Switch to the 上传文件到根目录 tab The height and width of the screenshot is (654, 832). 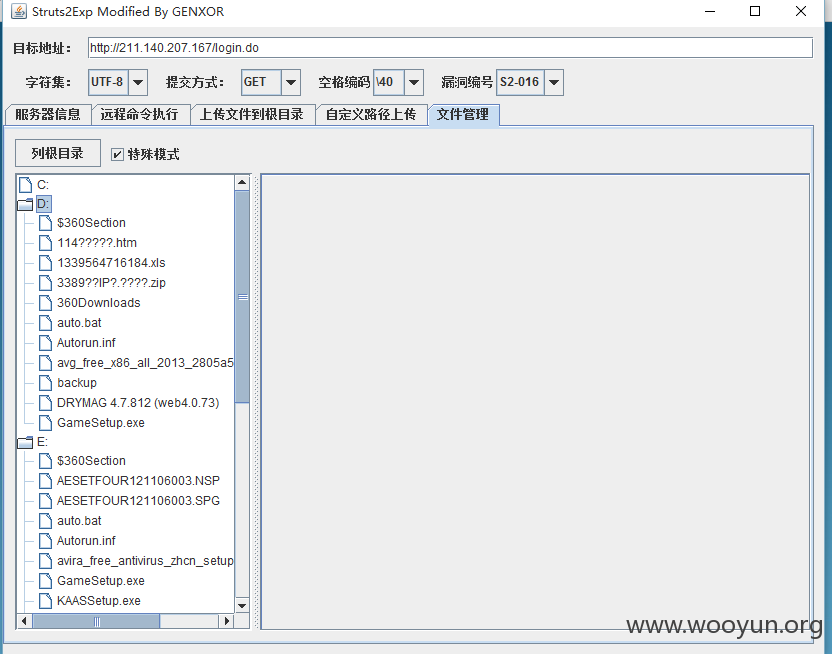pos(252,115)
